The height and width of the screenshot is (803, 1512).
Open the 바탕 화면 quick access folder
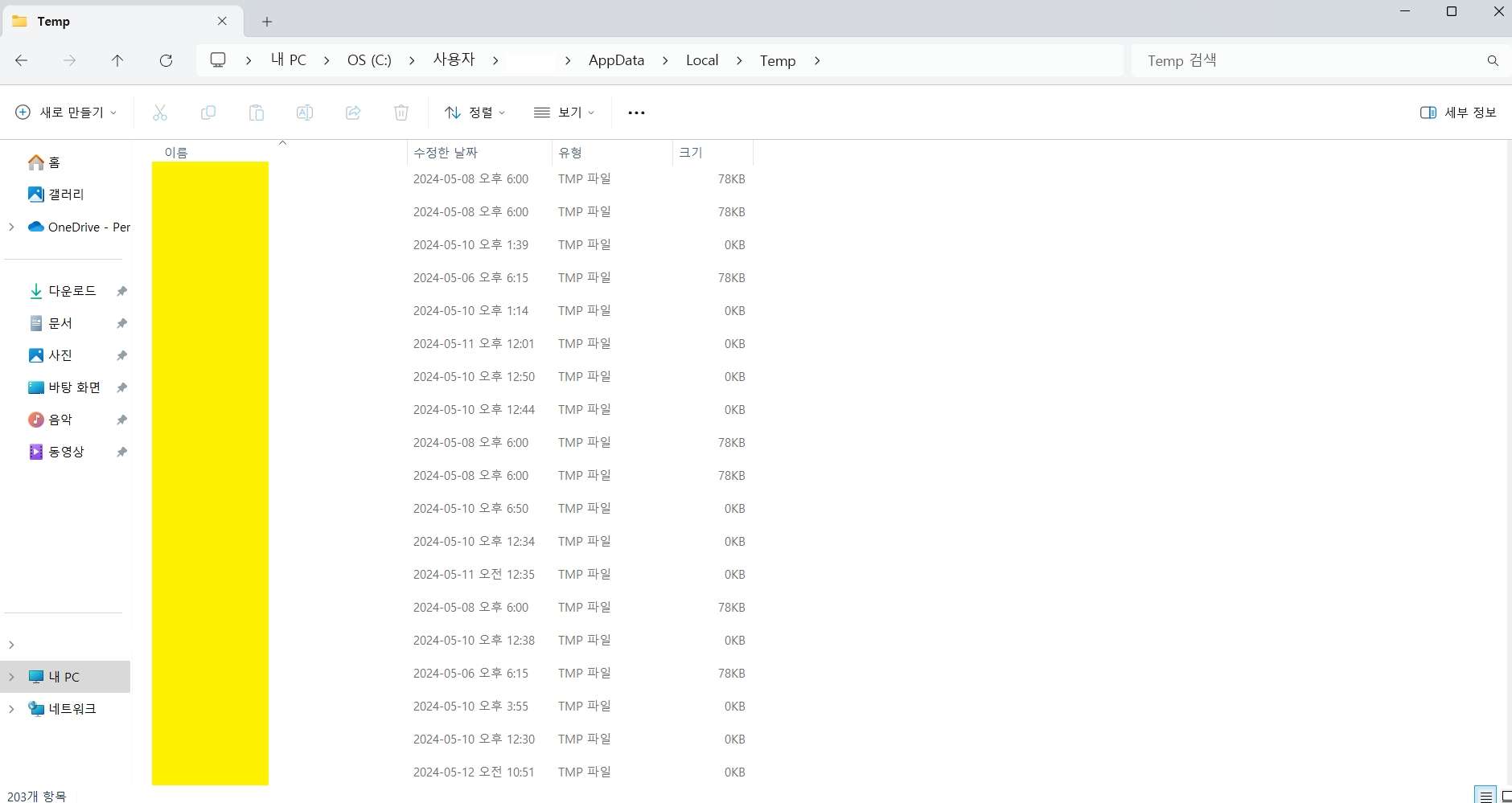[64, 387]
